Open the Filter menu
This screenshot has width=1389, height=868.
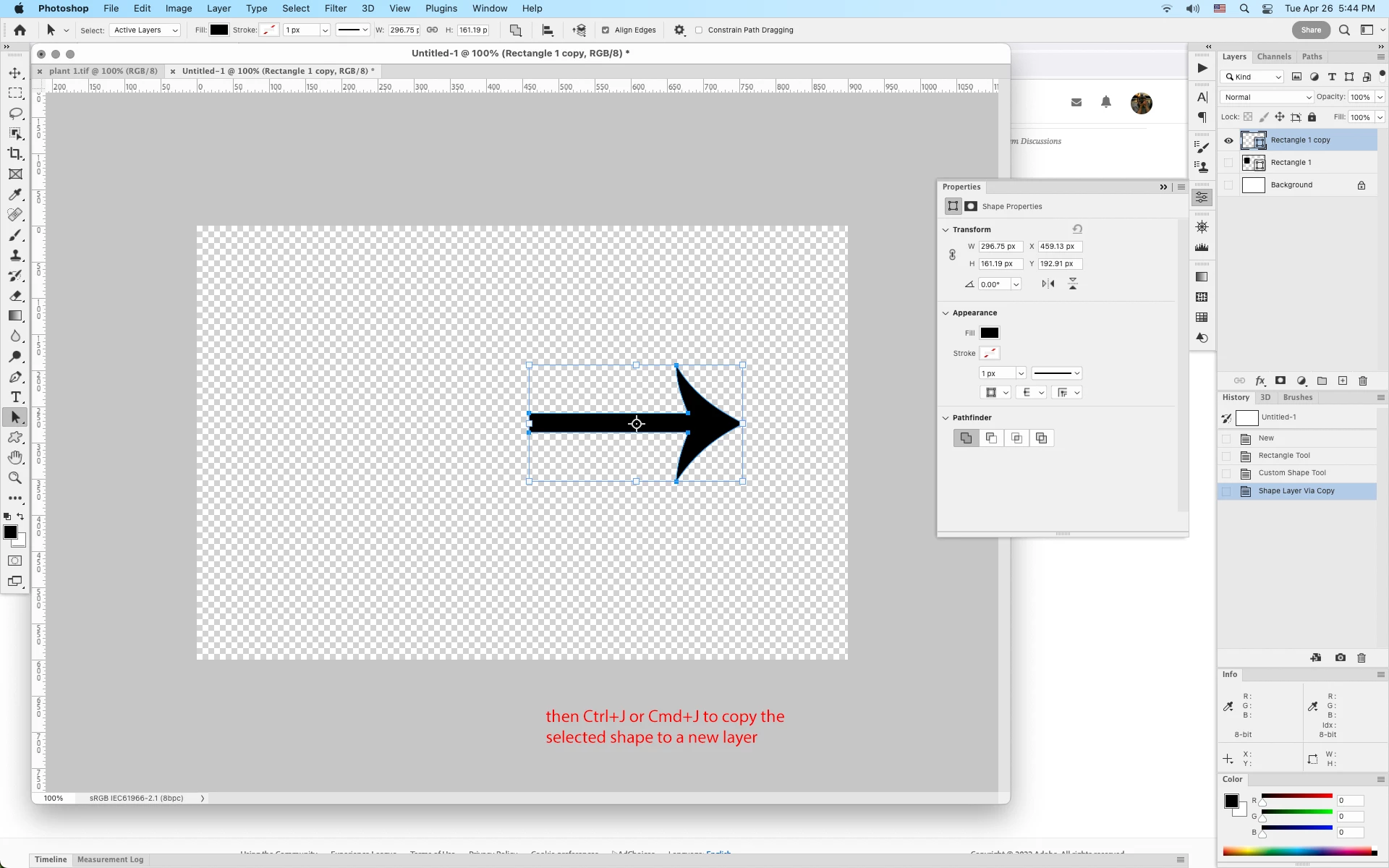pos(335,9)
